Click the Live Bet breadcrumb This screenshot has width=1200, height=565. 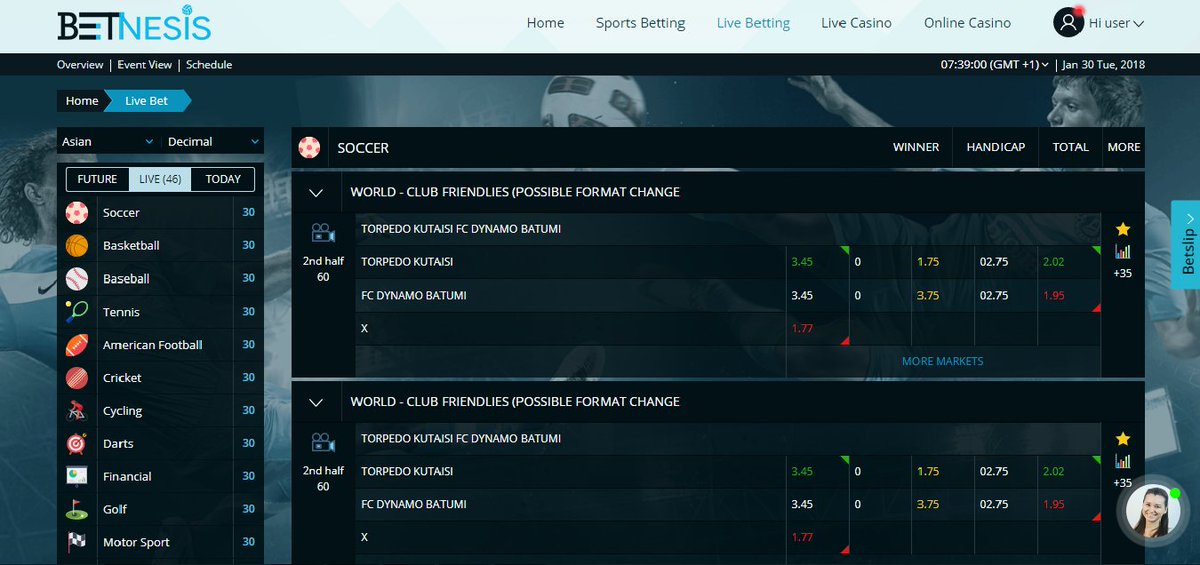pos(147,101)
